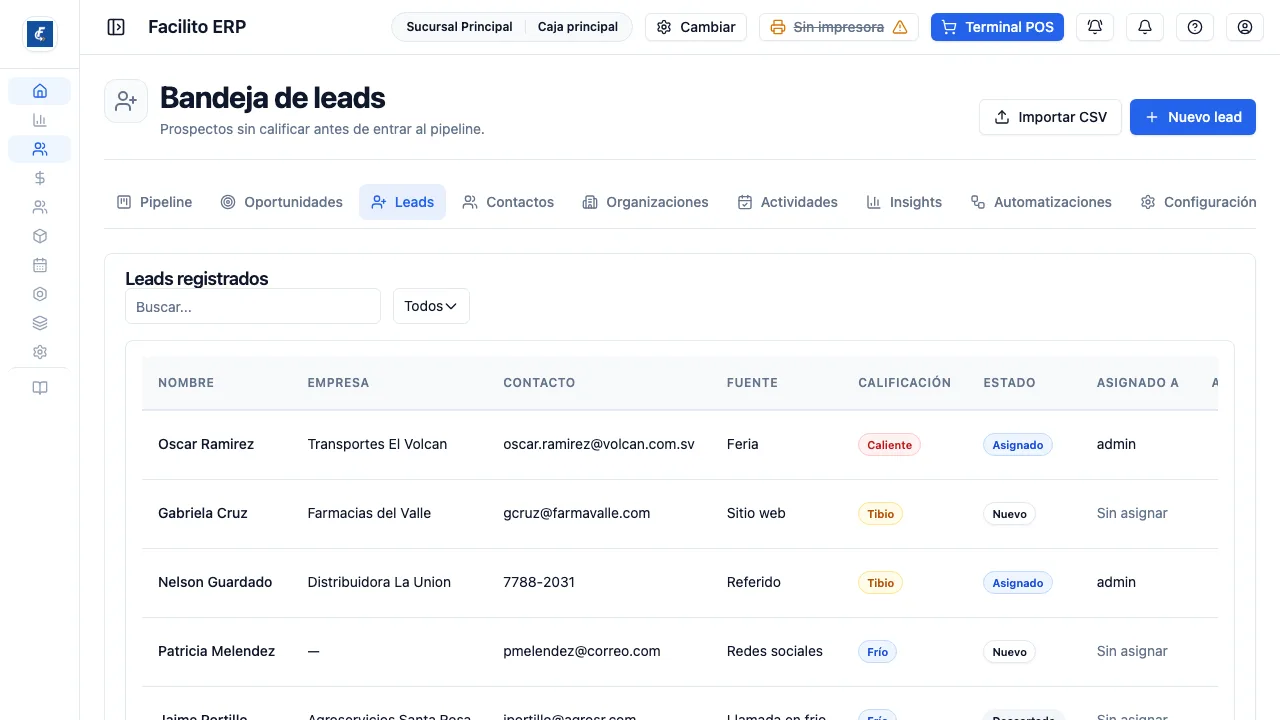Viewport: 1280px width, 720px height.
Task: Click the Frío badge for Patricia Melendez
Action: coord(877,652)
